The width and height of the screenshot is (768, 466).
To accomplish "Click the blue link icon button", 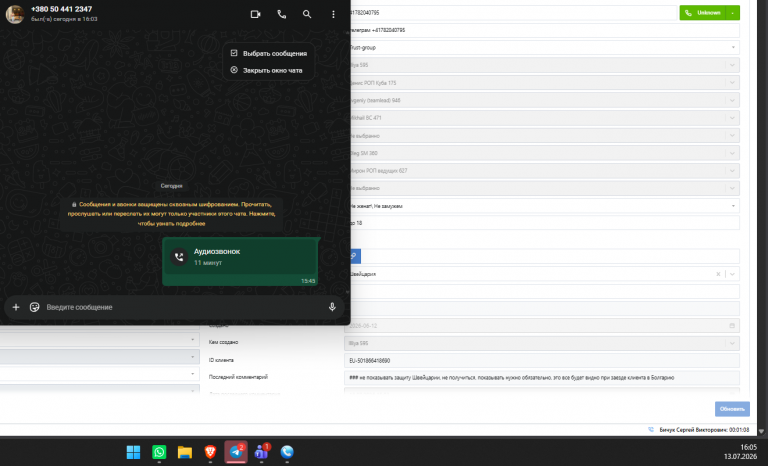I will pyautogui.click(x=355, y=256).
